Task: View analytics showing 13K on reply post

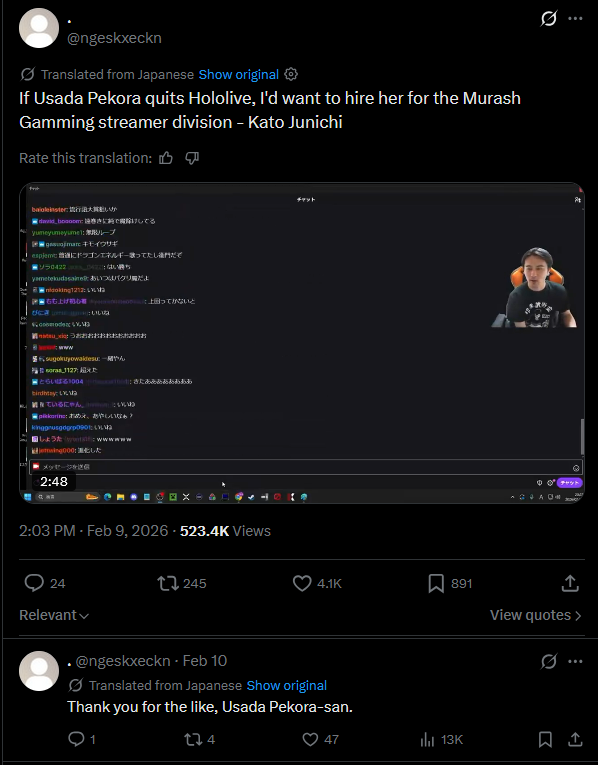Action: pos(441,740)
